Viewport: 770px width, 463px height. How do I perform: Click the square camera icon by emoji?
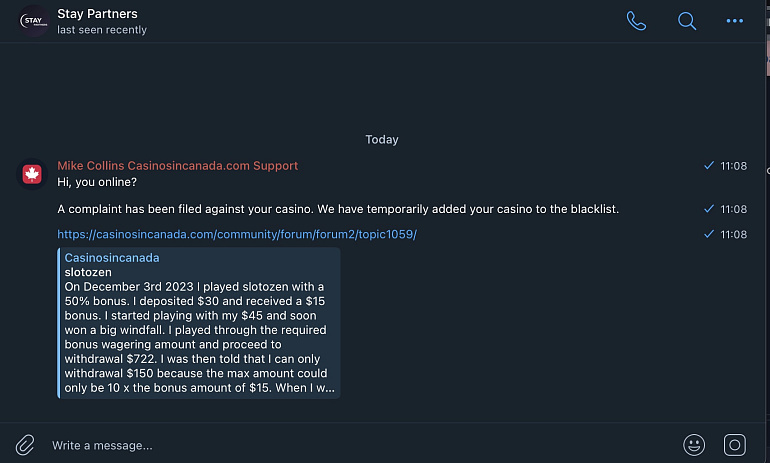[x=735, y=445]
